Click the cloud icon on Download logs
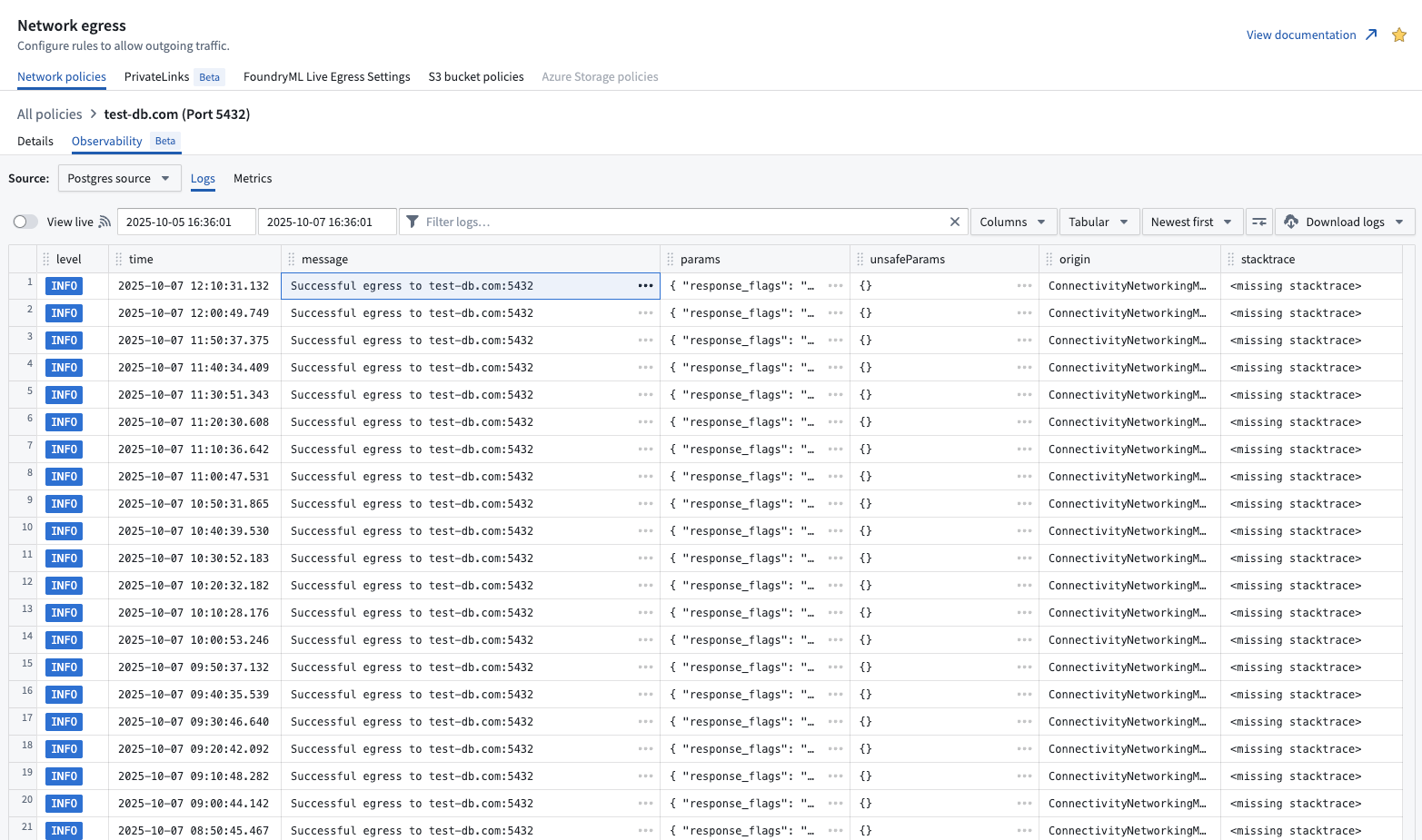This screenshot has width=1422, height=840. click(x=1291, y=221)
